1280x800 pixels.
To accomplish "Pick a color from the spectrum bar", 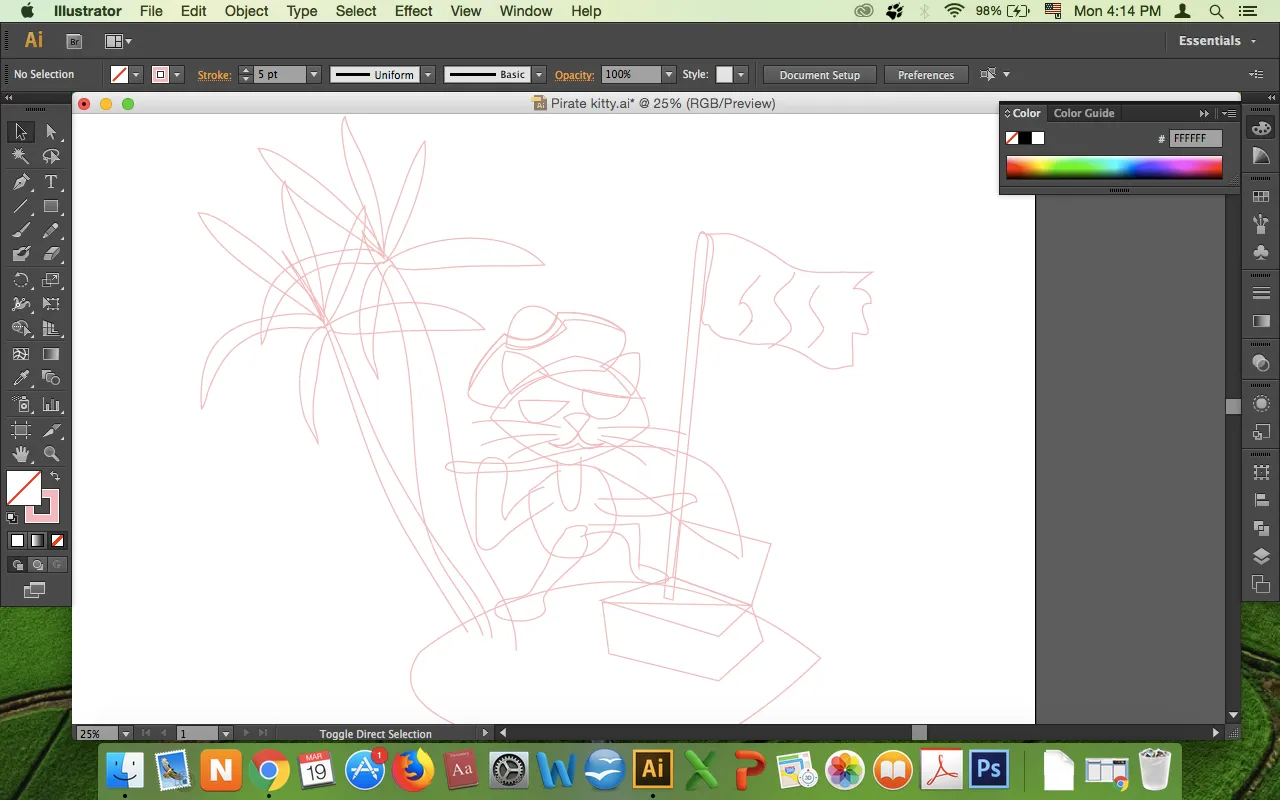I will click(x=1114, y=167).
